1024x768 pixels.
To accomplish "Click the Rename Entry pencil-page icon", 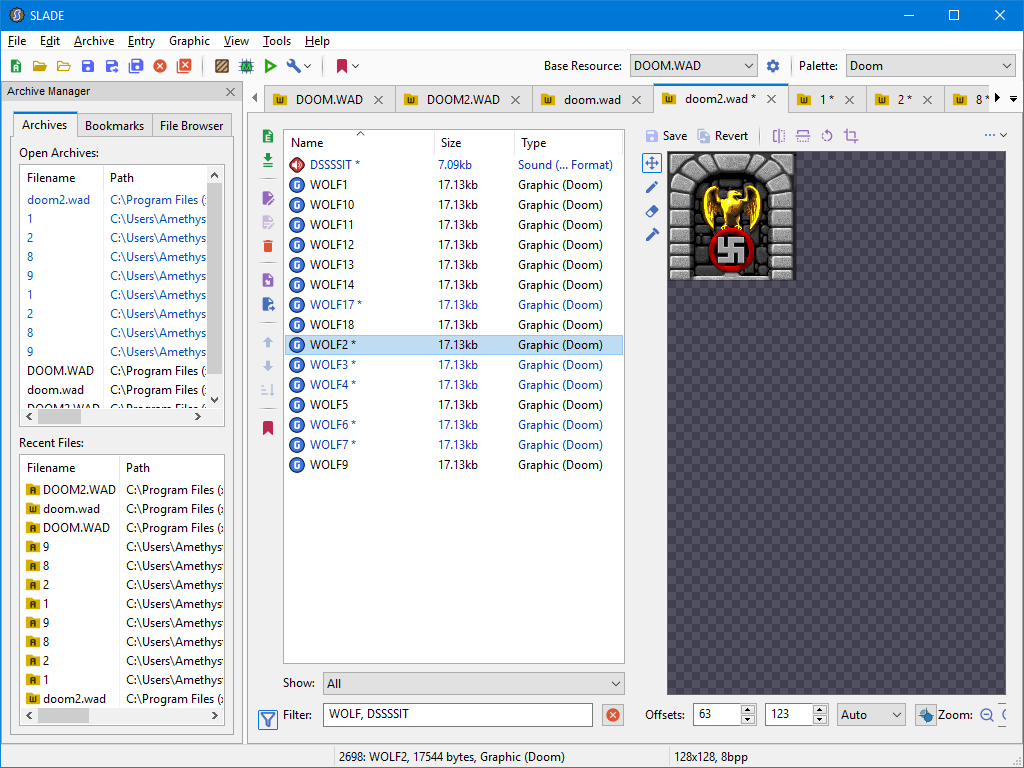I will tap(268, 199).
